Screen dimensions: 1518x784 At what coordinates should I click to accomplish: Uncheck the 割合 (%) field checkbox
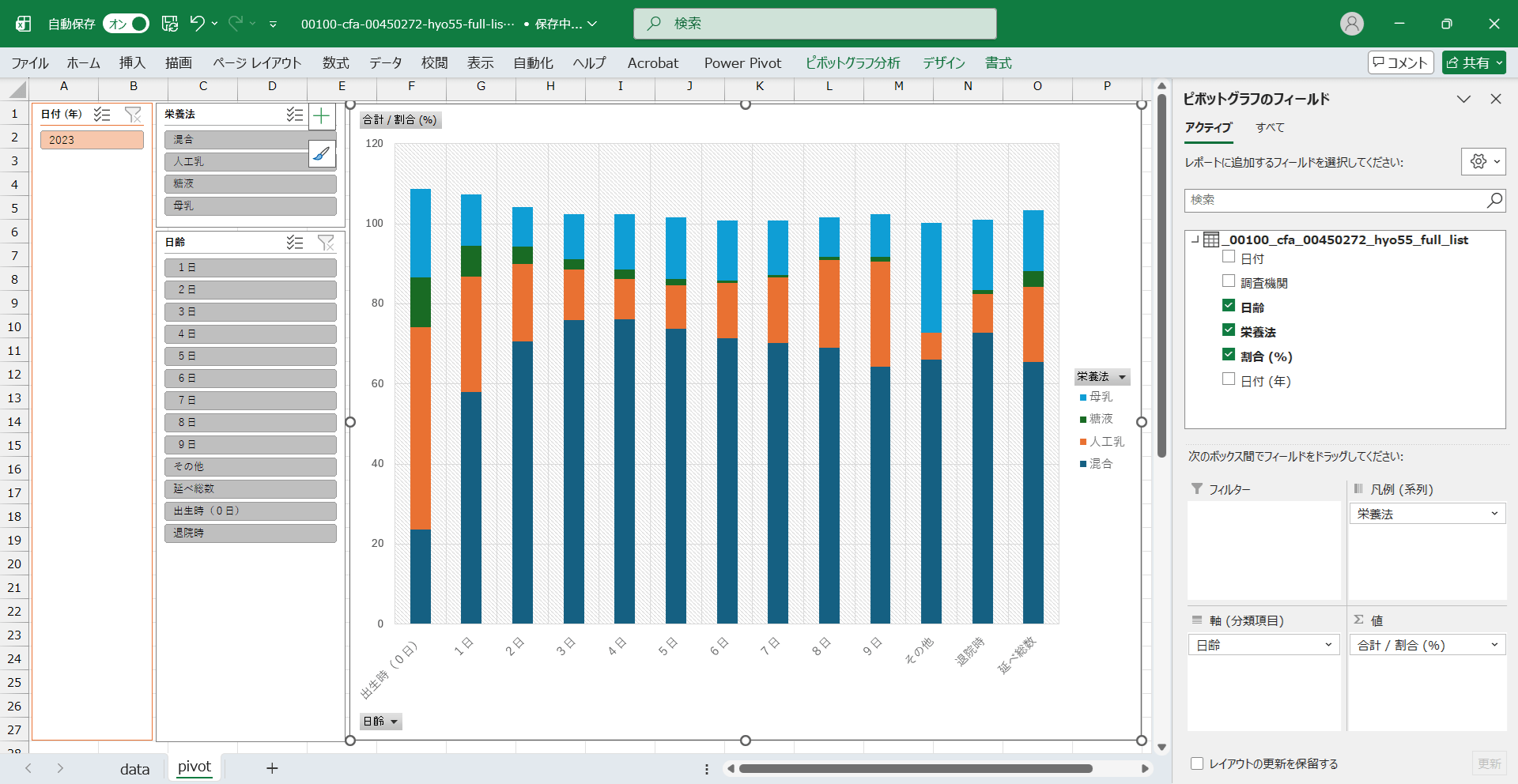click(x=1229, y=355)
